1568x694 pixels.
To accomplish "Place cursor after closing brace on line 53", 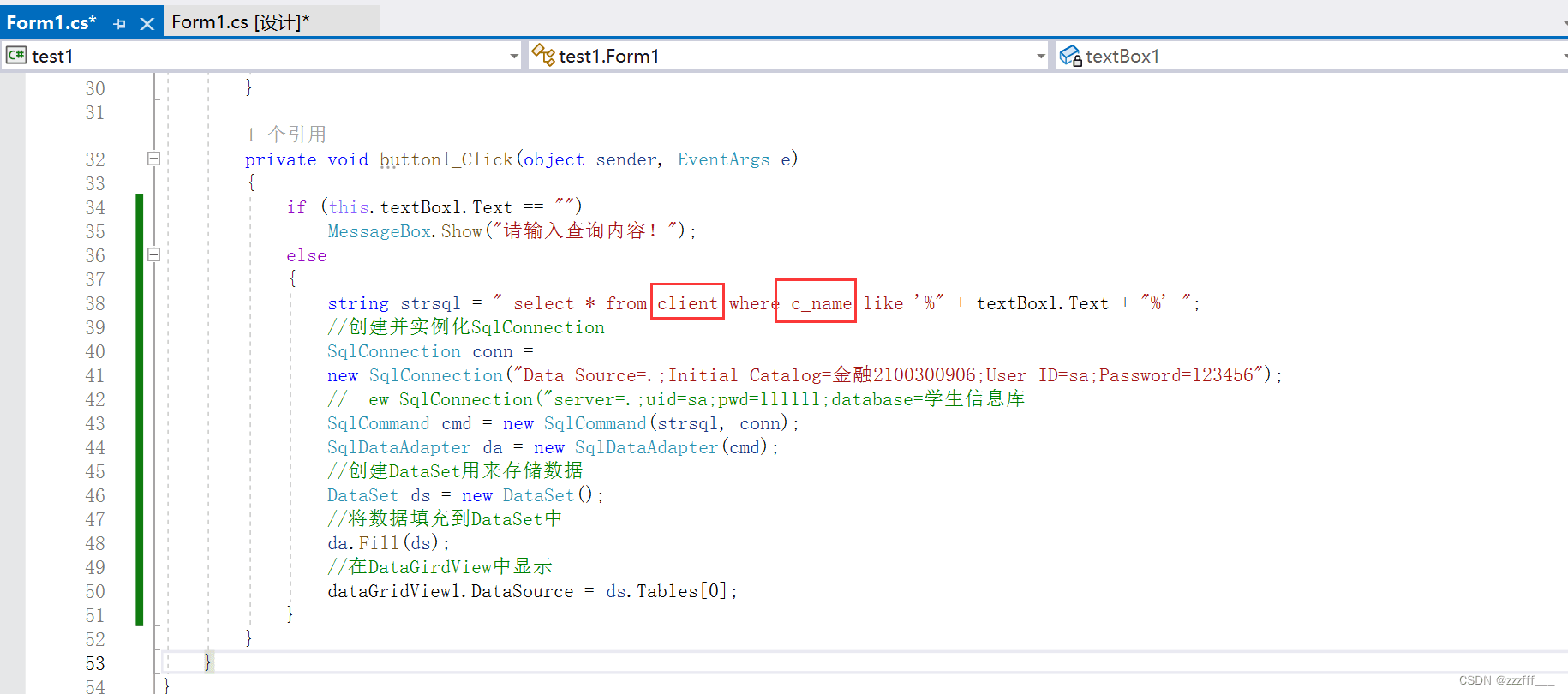I will tap(212, 662).
